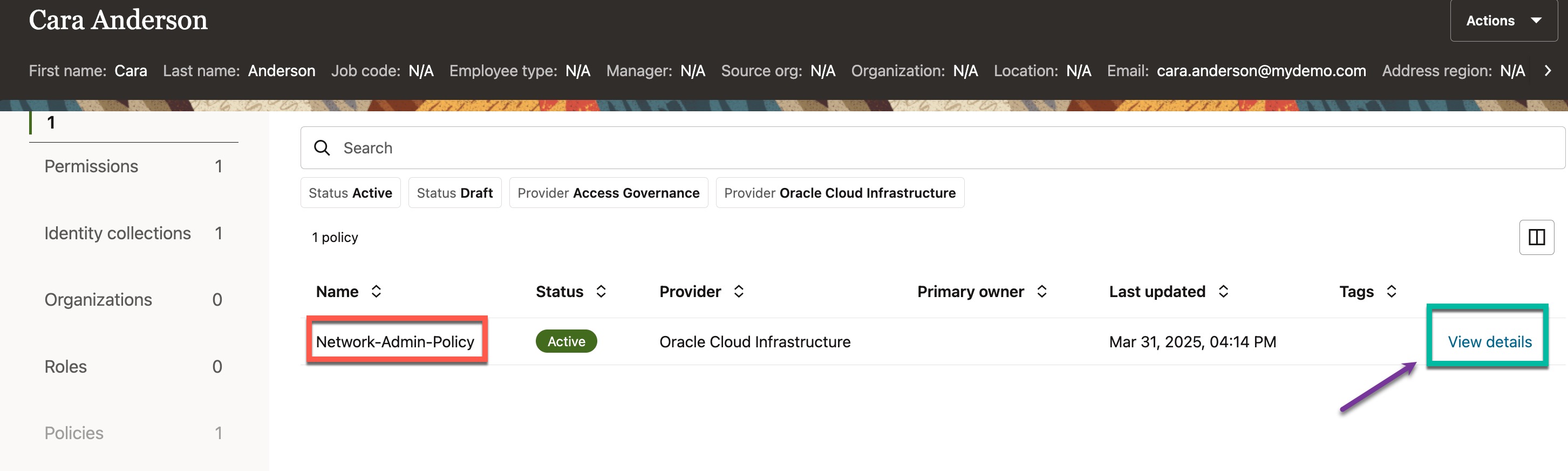Viewport: 1568px width, 471px height.
Task: Go to the Roles tab
Action: click(x=66, y=367)
